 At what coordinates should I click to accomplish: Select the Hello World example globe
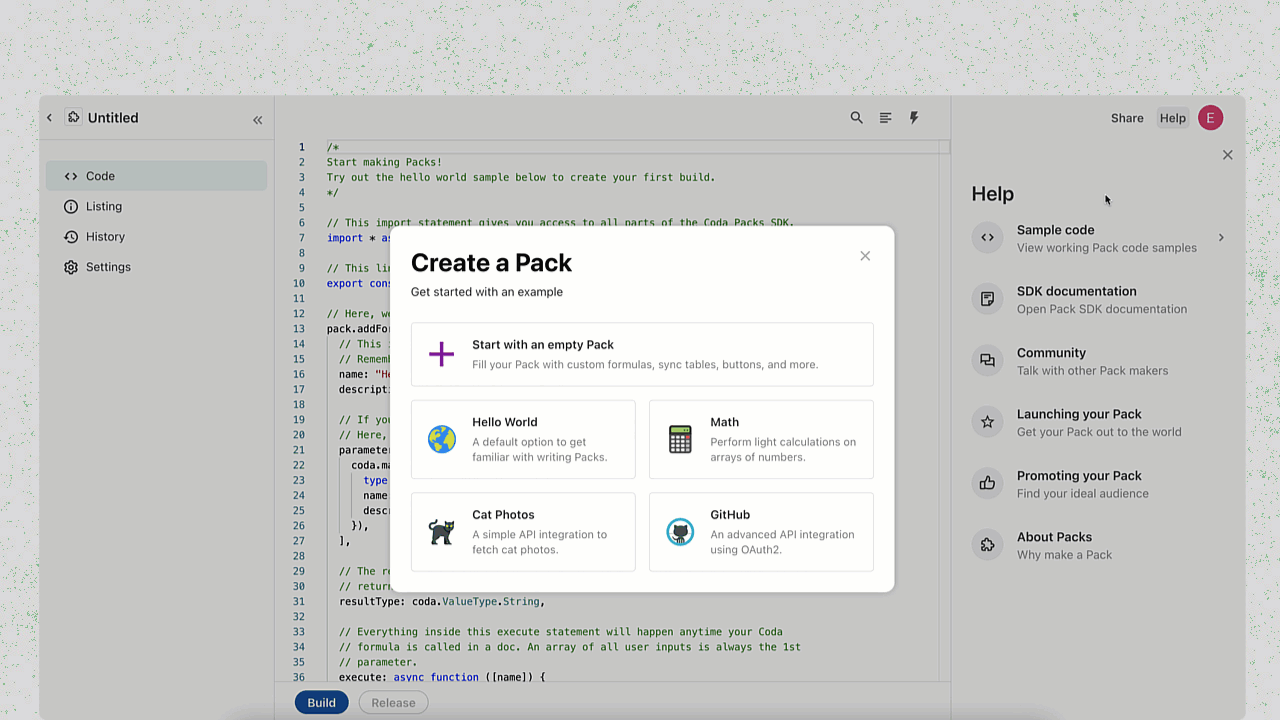(442, 439)
